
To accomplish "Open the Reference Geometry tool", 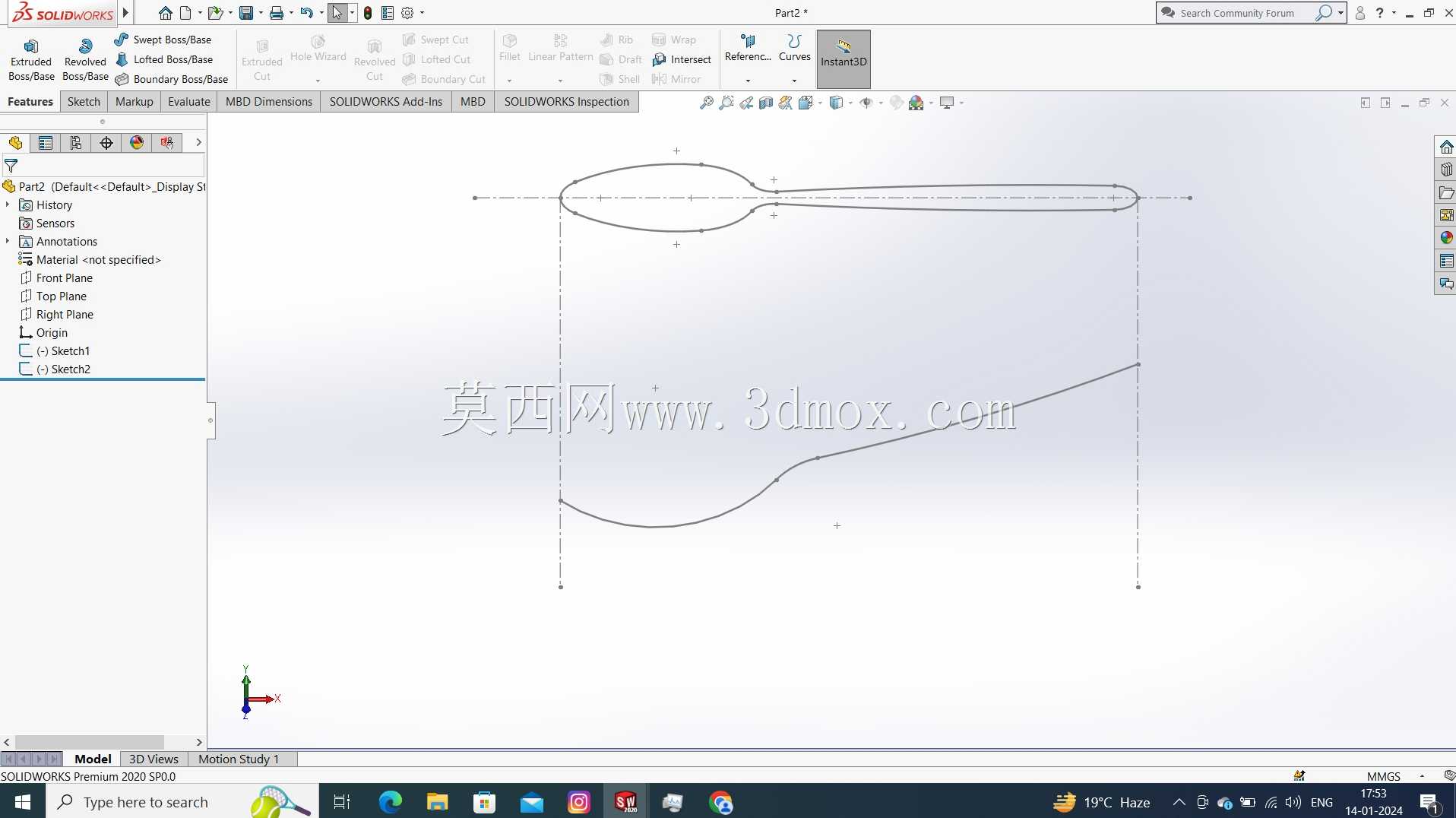I will tap(748, 59).
